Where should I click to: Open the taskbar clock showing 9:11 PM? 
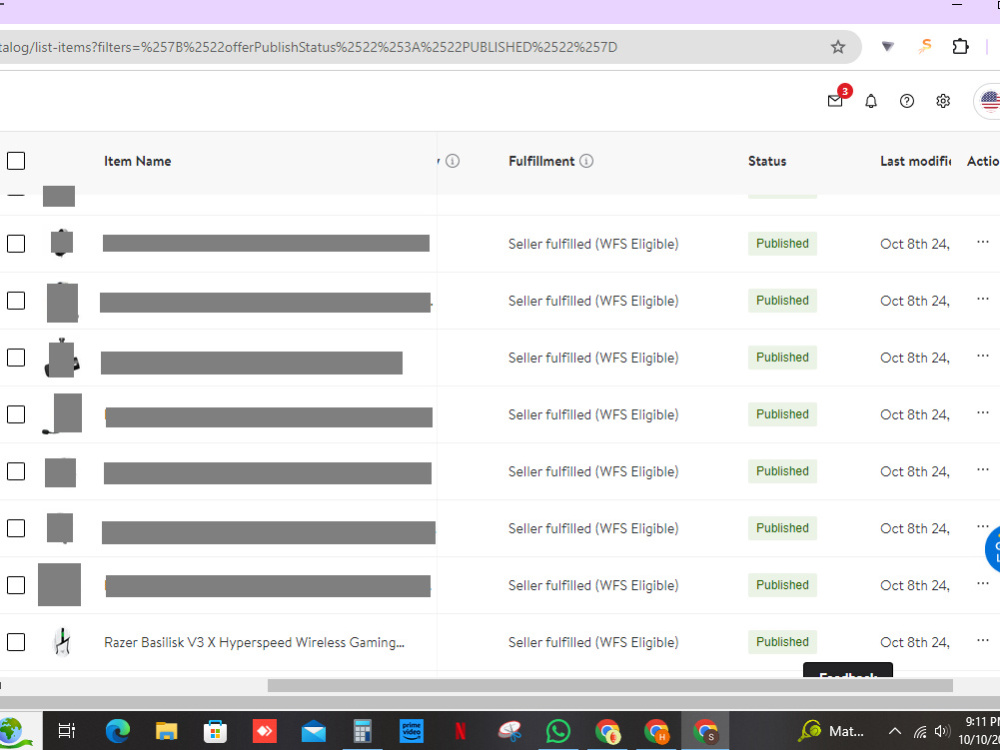(981, 731)
